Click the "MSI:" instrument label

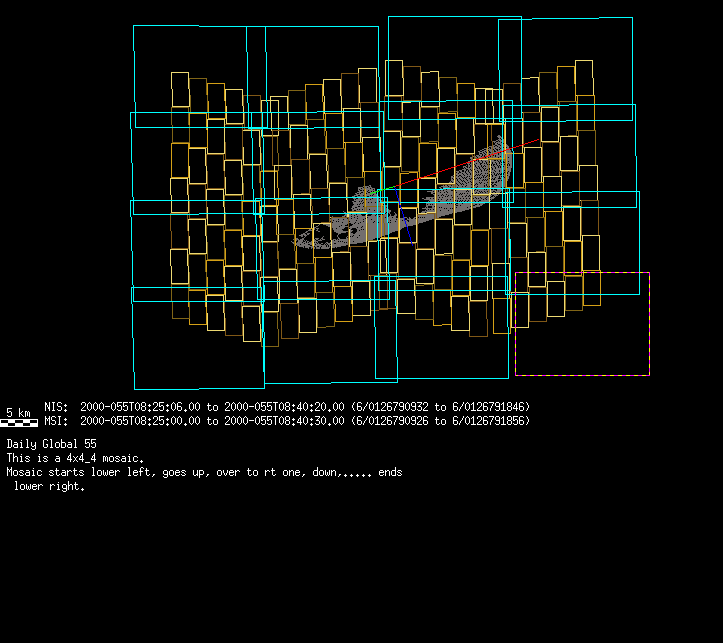[56, 421]
